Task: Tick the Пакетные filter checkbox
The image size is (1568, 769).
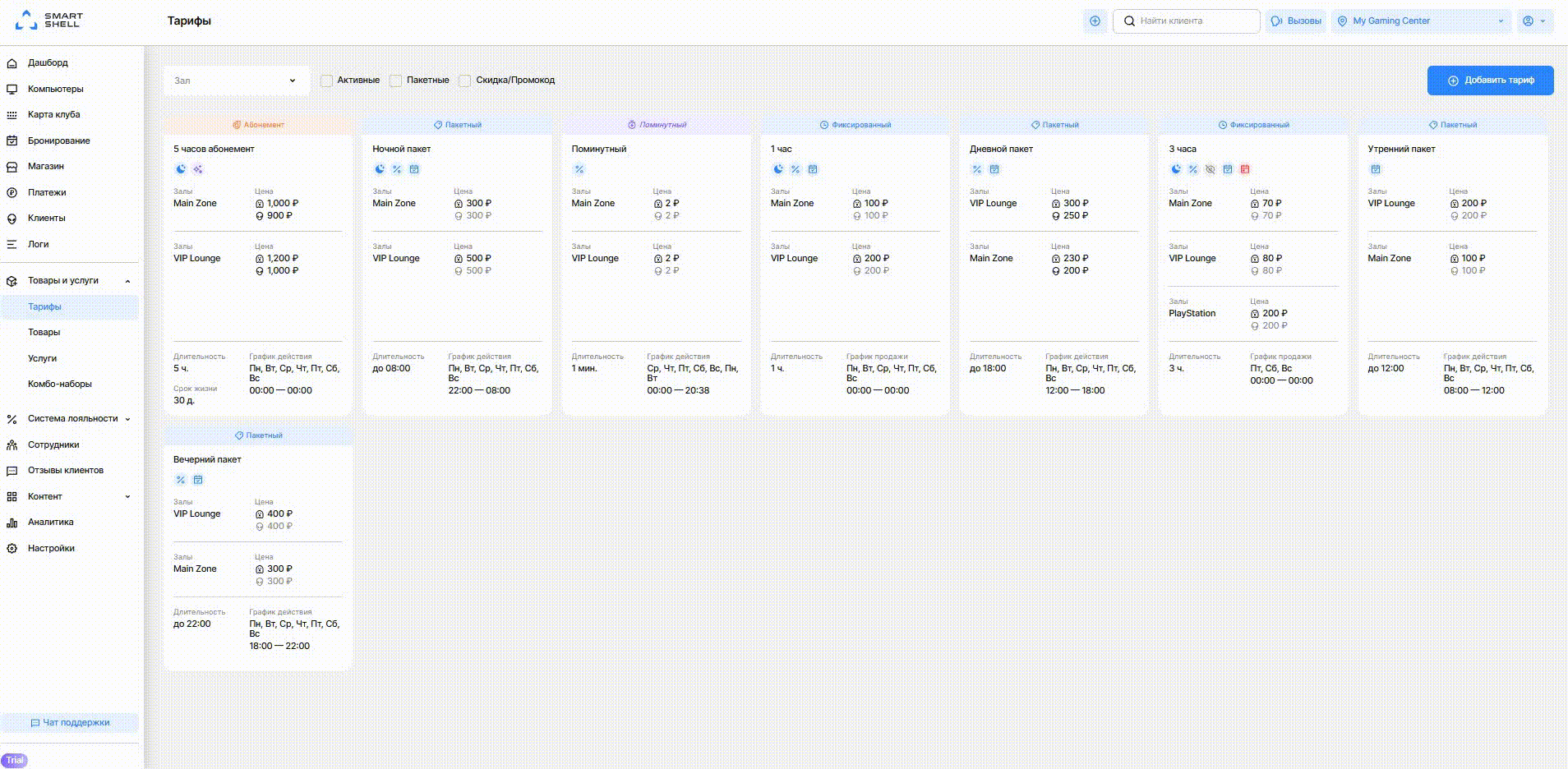Action: [x=396, y=81]
